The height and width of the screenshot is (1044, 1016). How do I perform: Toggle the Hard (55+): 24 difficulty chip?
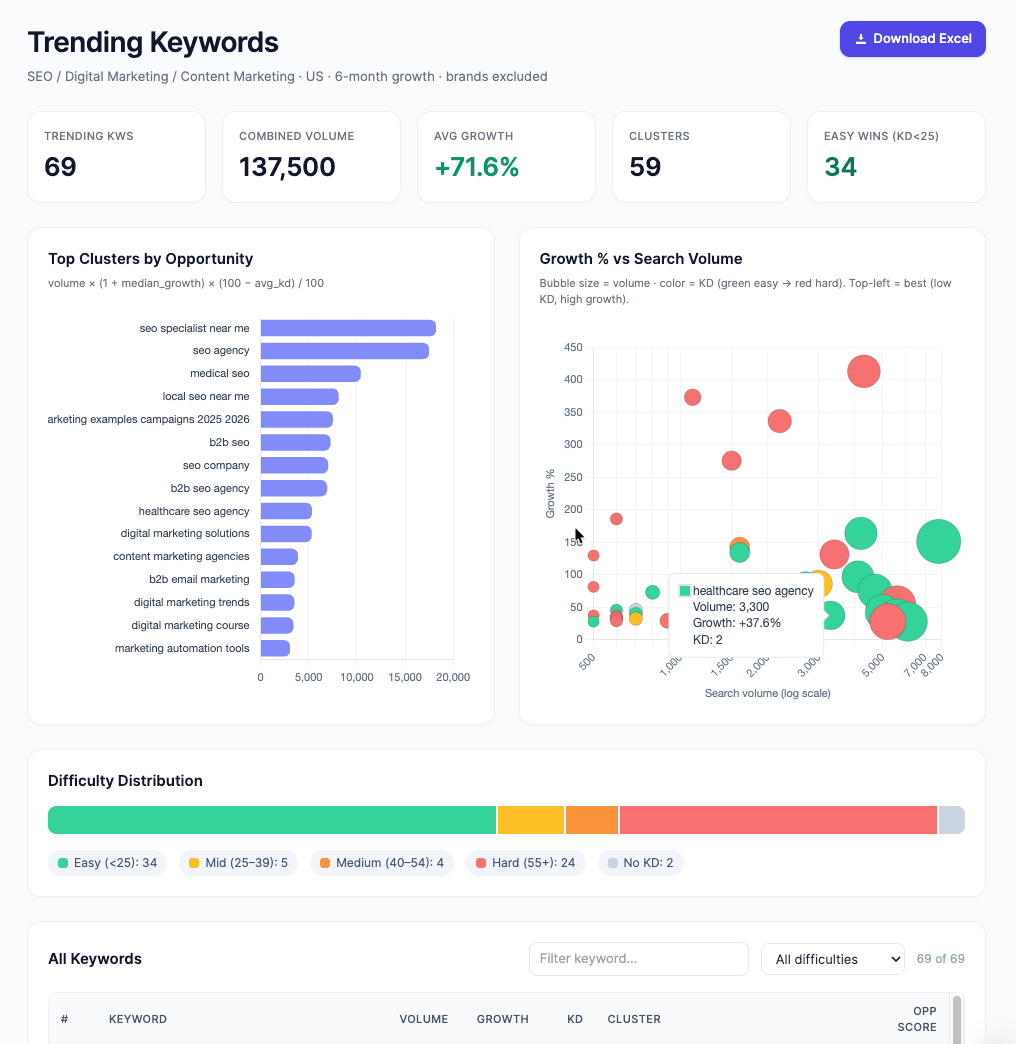[x=525, y=862]
